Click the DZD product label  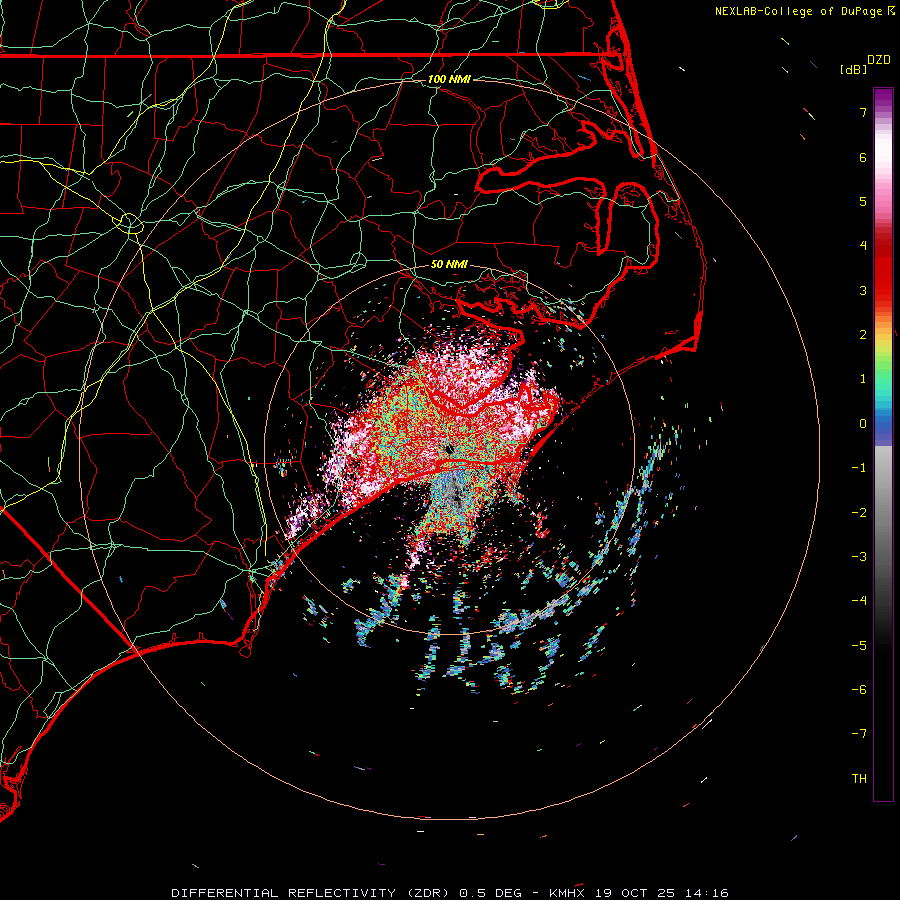click(879, 60)
